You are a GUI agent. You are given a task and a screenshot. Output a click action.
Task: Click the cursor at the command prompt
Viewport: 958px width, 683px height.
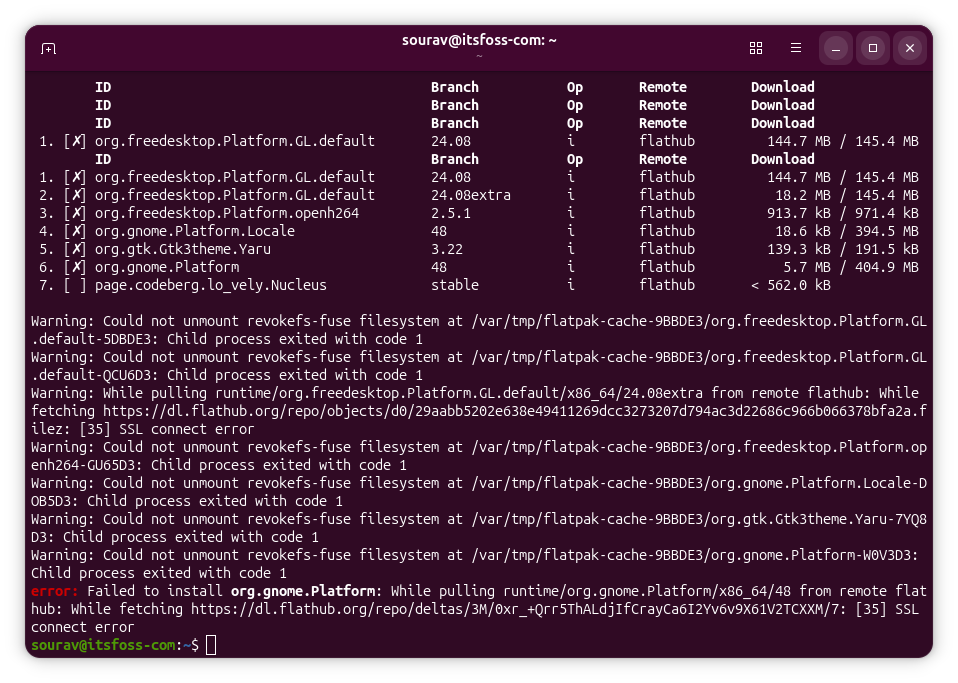click(x=210, y=645)
